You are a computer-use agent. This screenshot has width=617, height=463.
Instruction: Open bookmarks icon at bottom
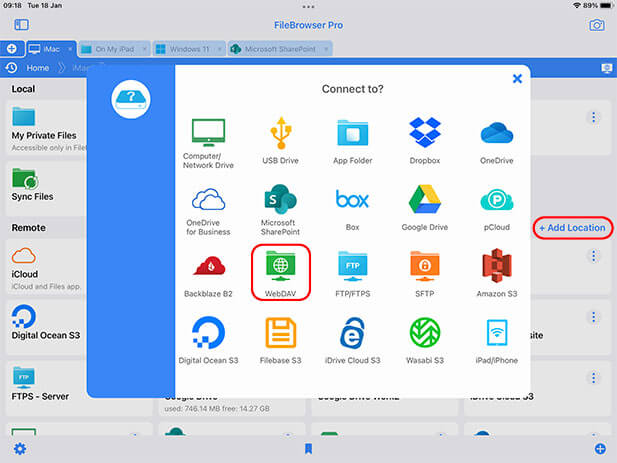[308, 449]
